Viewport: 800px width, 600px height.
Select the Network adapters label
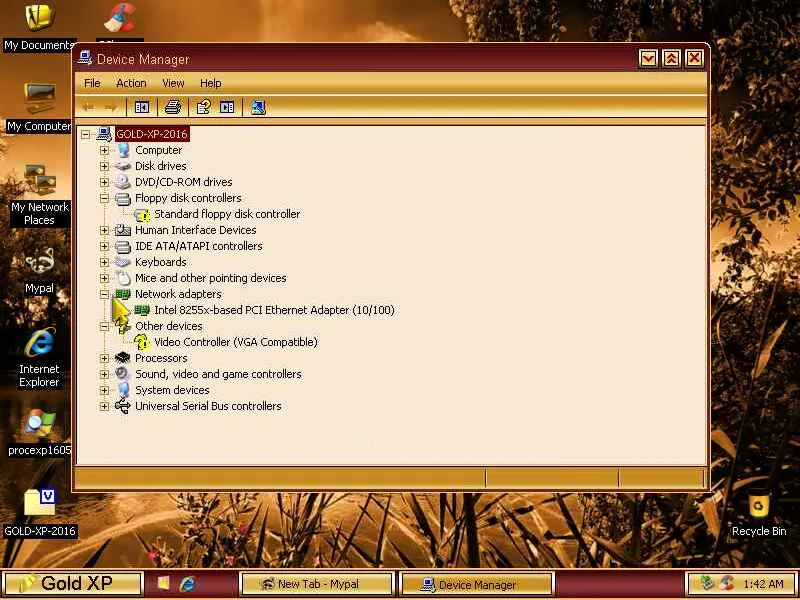[178, 294]
